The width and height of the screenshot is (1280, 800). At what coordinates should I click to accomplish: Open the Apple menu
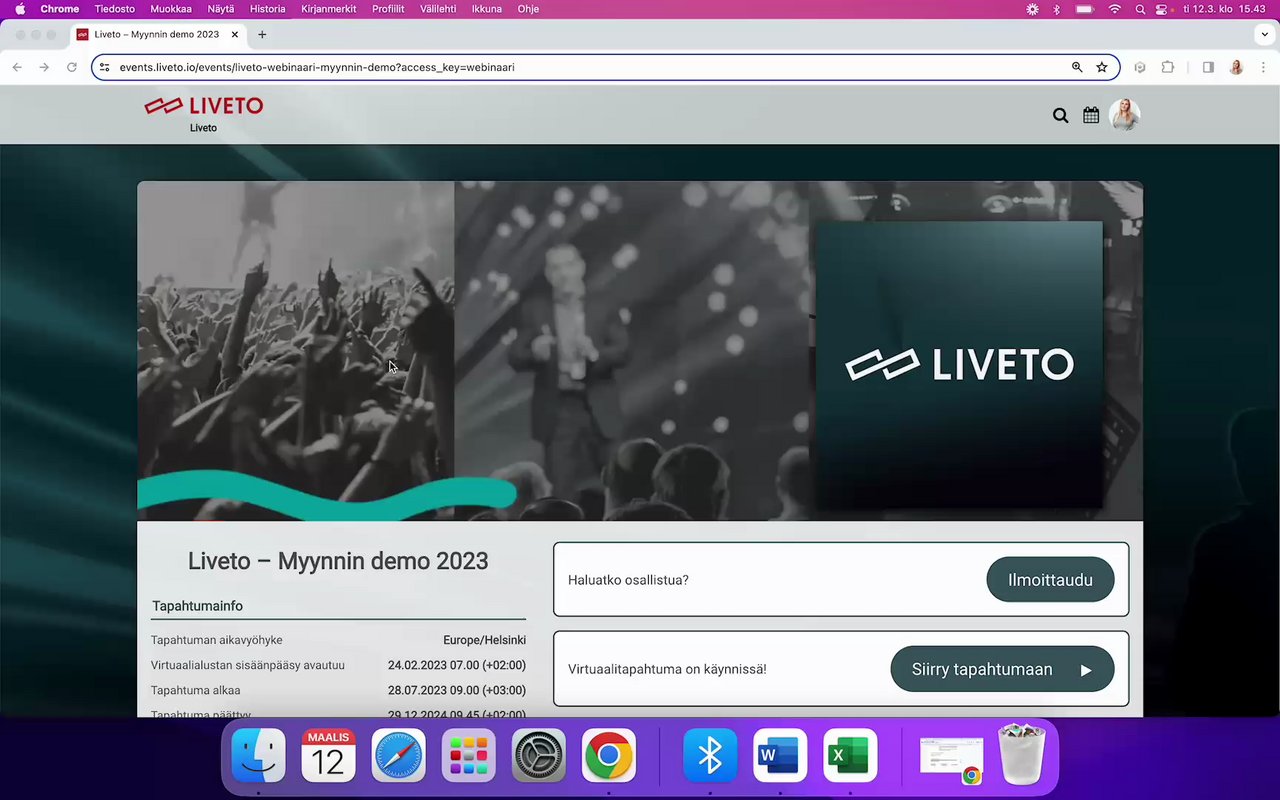(19, 9)
